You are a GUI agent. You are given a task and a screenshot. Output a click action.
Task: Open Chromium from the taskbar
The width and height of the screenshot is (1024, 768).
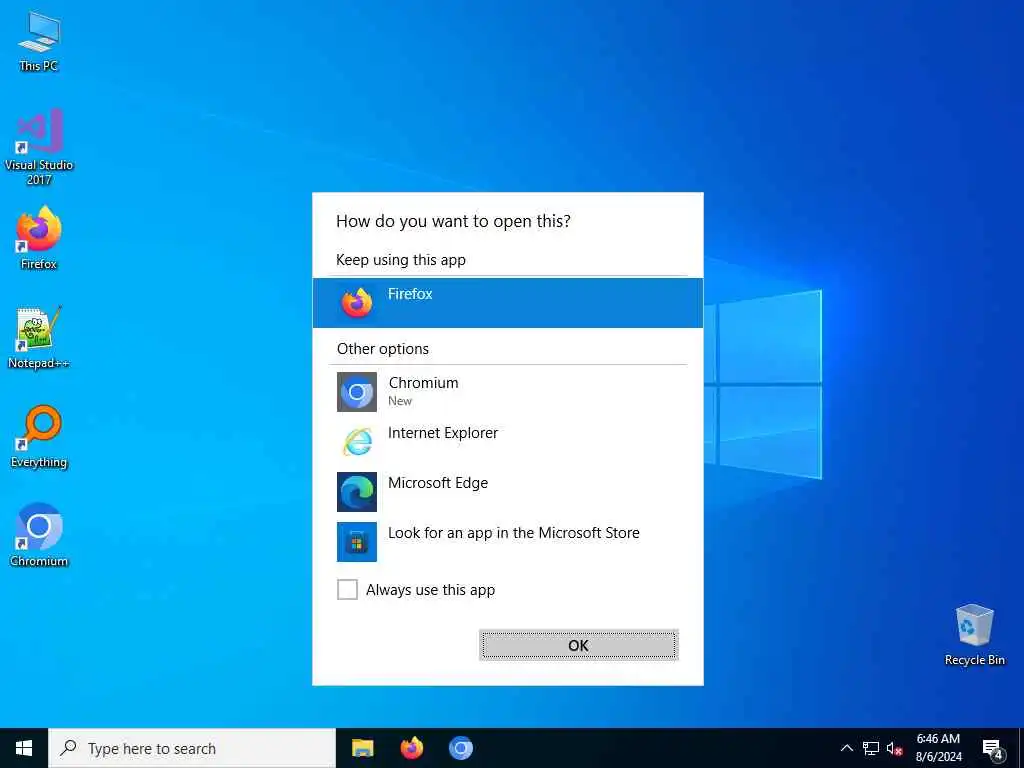pos(460,748)
